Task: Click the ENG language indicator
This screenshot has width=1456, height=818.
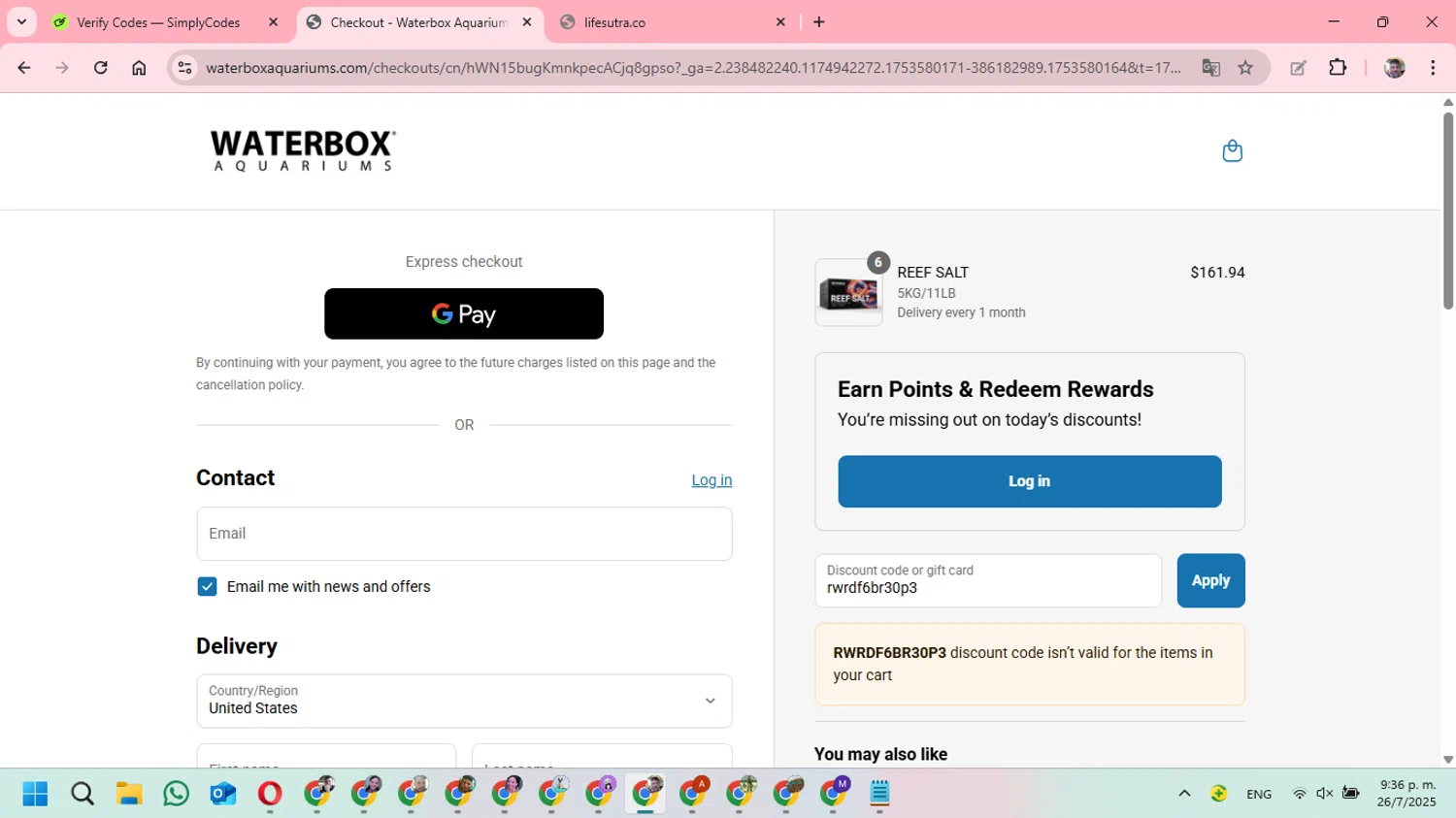Action: pyautogui.click(x=1259, y=794)
